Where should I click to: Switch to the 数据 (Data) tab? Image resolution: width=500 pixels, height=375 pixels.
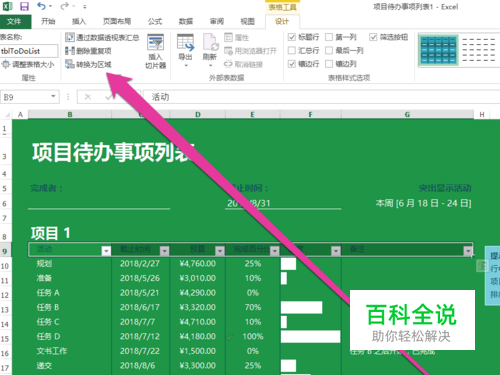186,22
